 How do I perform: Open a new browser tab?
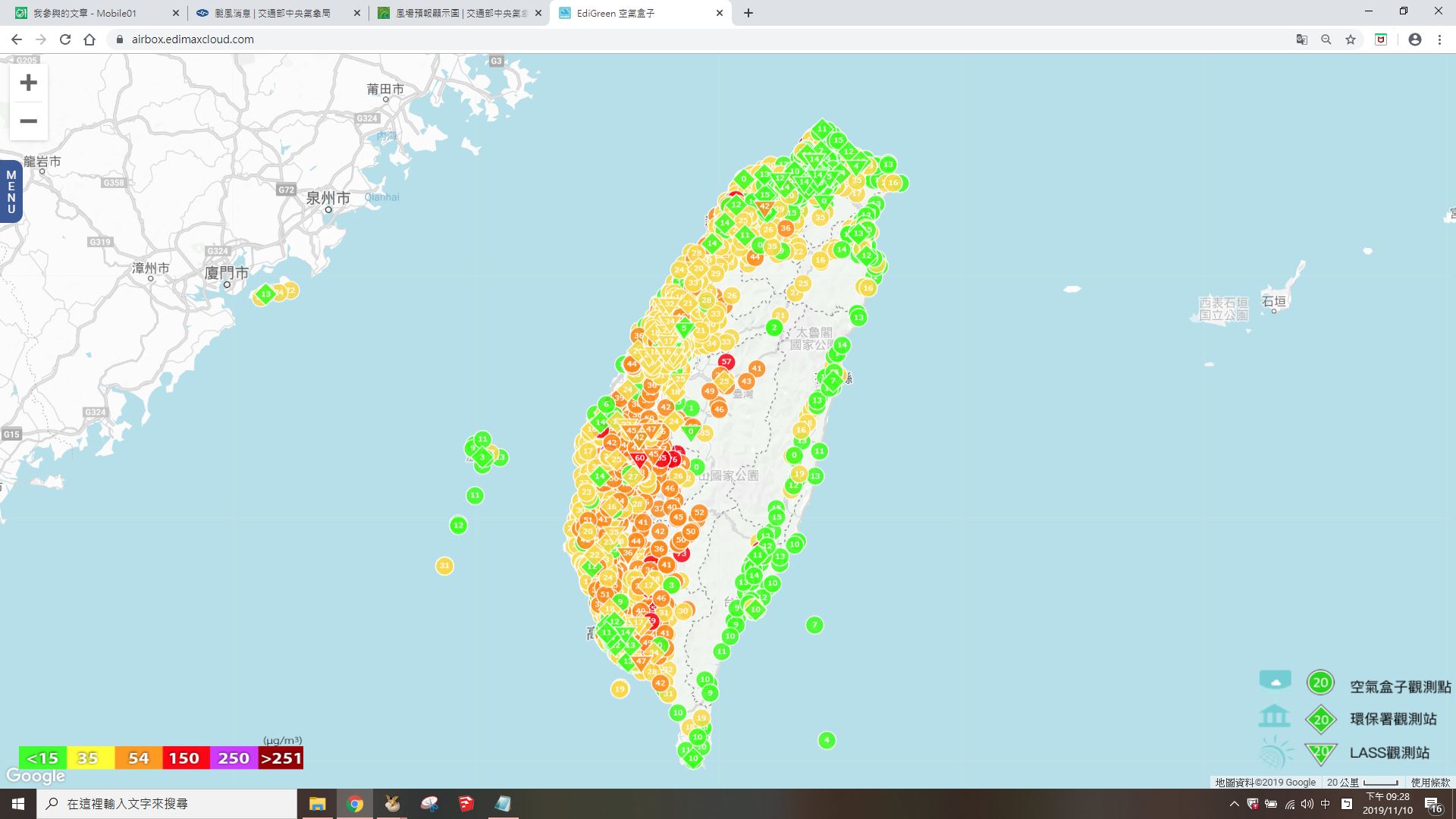[x=748, y=13]
